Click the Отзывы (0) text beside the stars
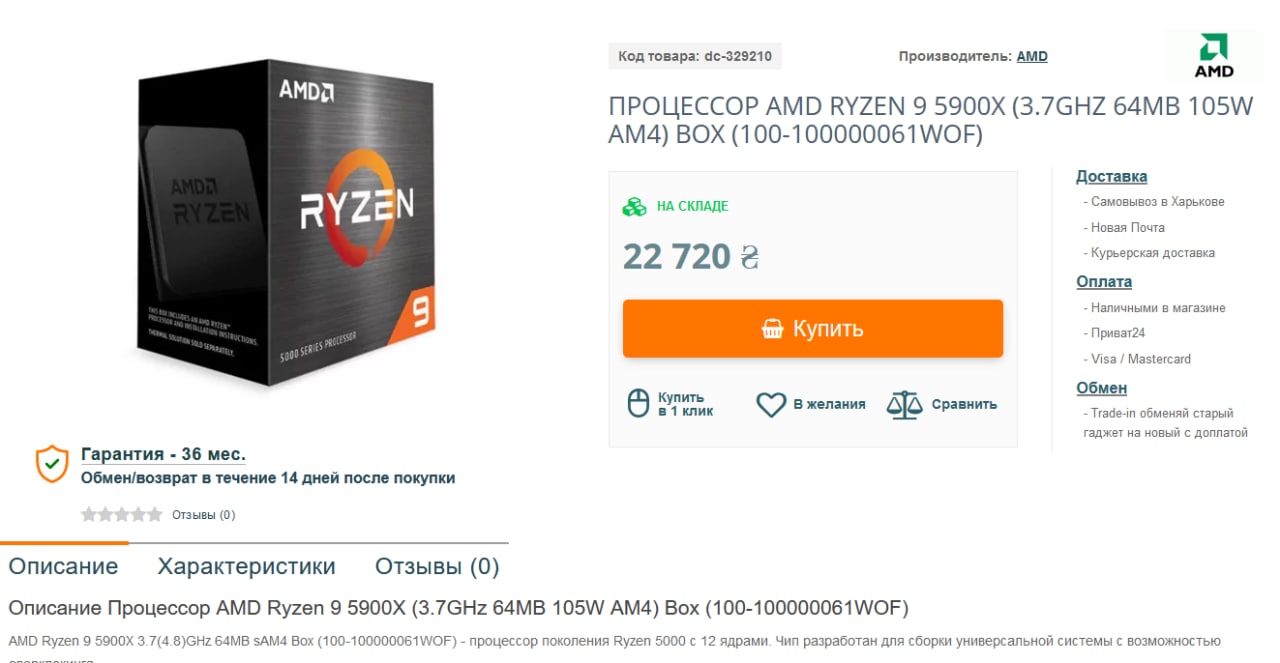The width and height of the screenshot is (1280, 663). [x=204, y=515]
